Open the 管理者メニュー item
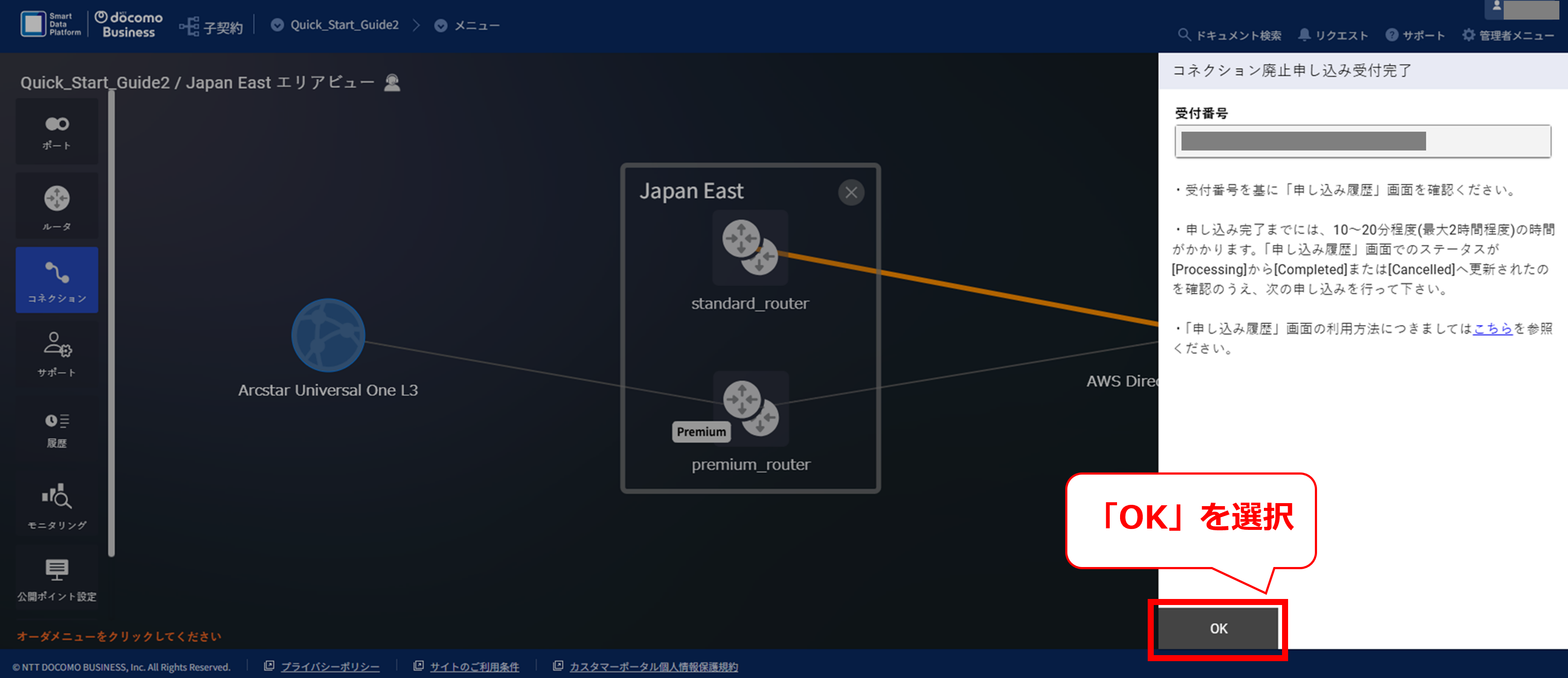Screen dimensions: 1568x678 click(x=1508, y=35)
